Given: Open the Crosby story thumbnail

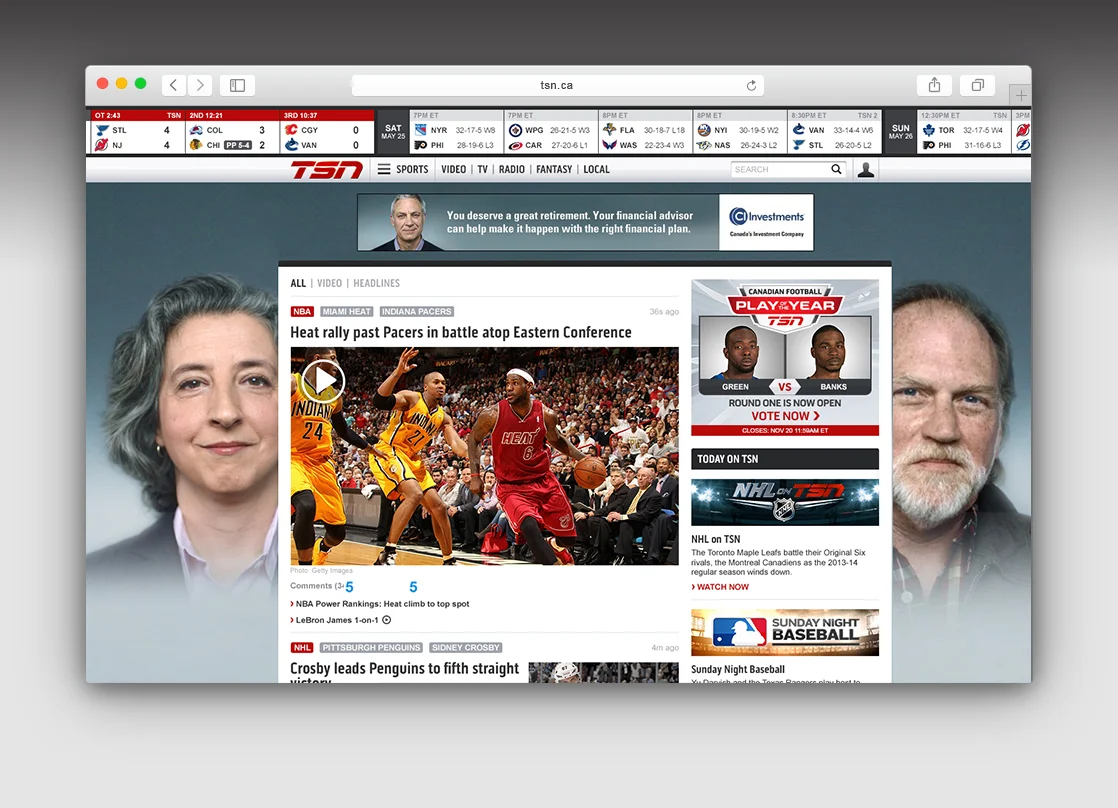Looking at the screenshot, I should 603,673.
